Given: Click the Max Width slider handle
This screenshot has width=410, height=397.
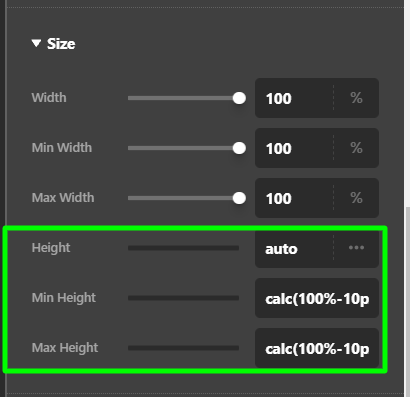Looking at the screenshot, I should tap(239, 198).
